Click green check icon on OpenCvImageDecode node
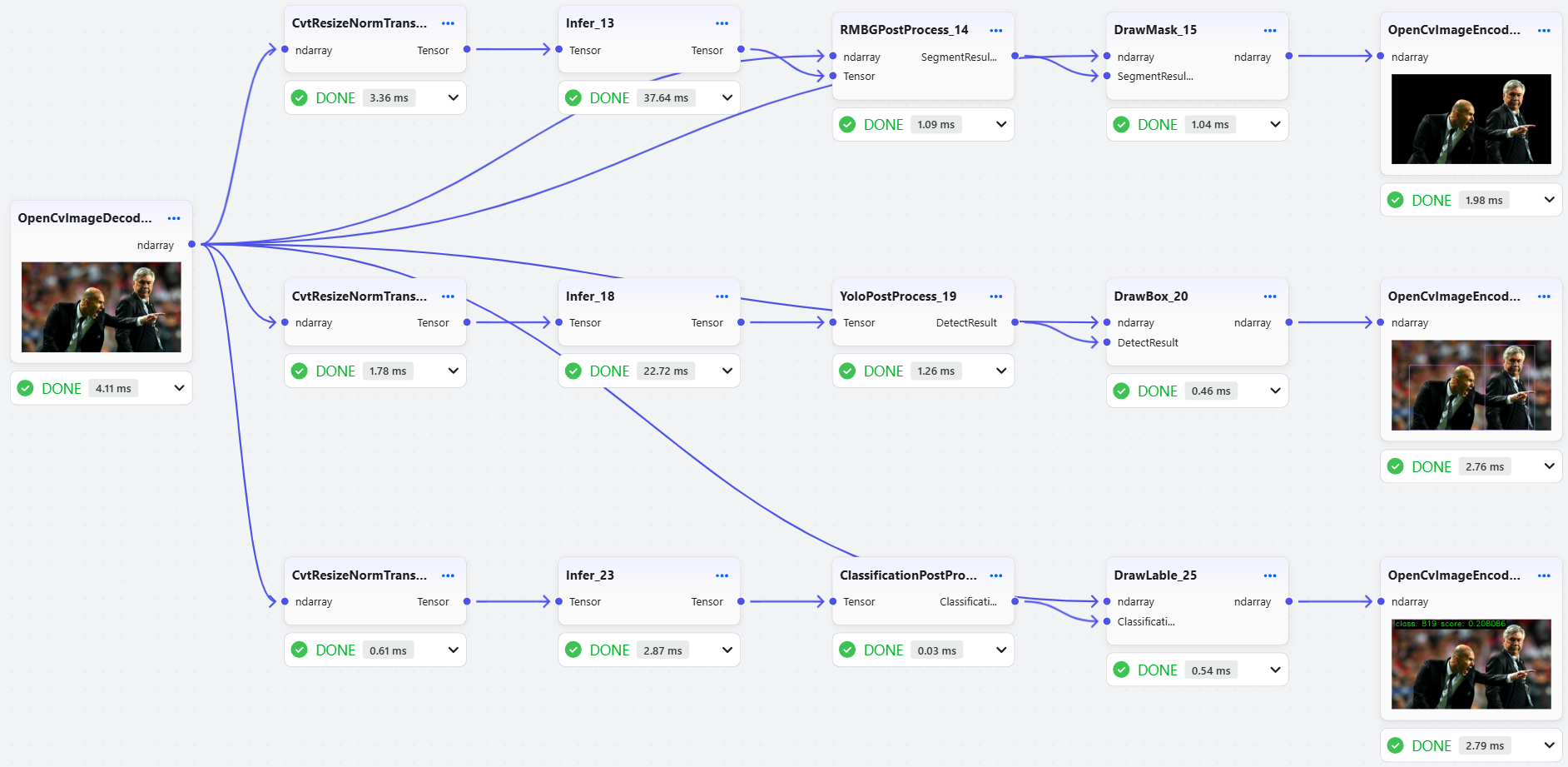The image size is (1568, 767). (26, 387)
